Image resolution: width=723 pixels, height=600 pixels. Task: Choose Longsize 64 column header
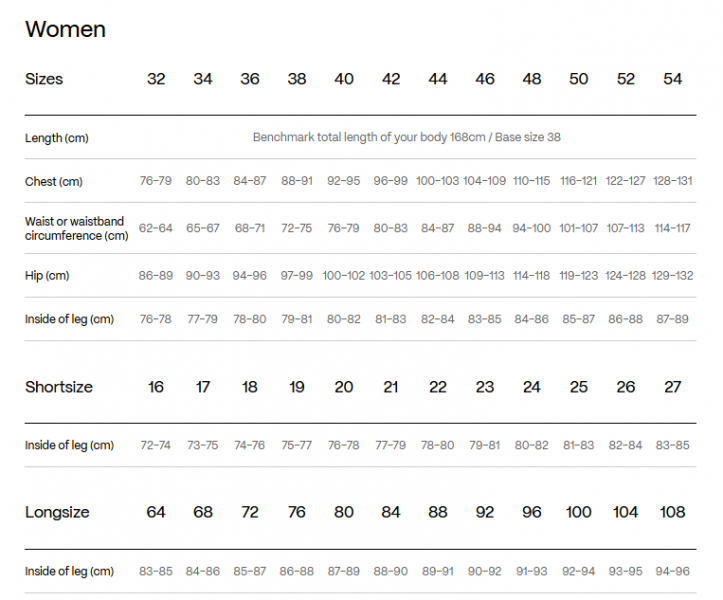point(156,512)
